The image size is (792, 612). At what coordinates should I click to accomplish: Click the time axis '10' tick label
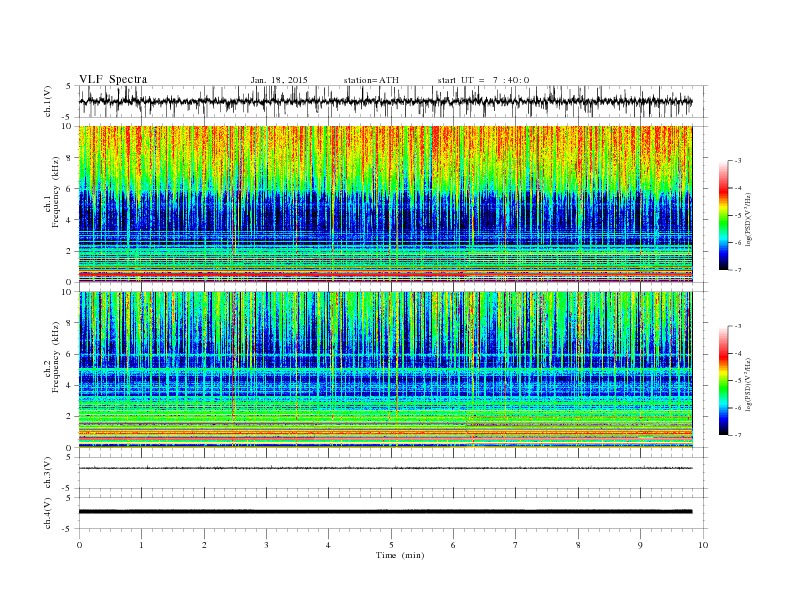pyautogui.click(x=703, y=545)
